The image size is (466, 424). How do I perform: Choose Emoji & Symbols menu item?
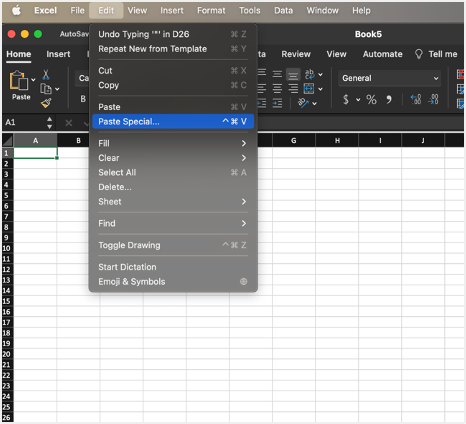point(173,282)
